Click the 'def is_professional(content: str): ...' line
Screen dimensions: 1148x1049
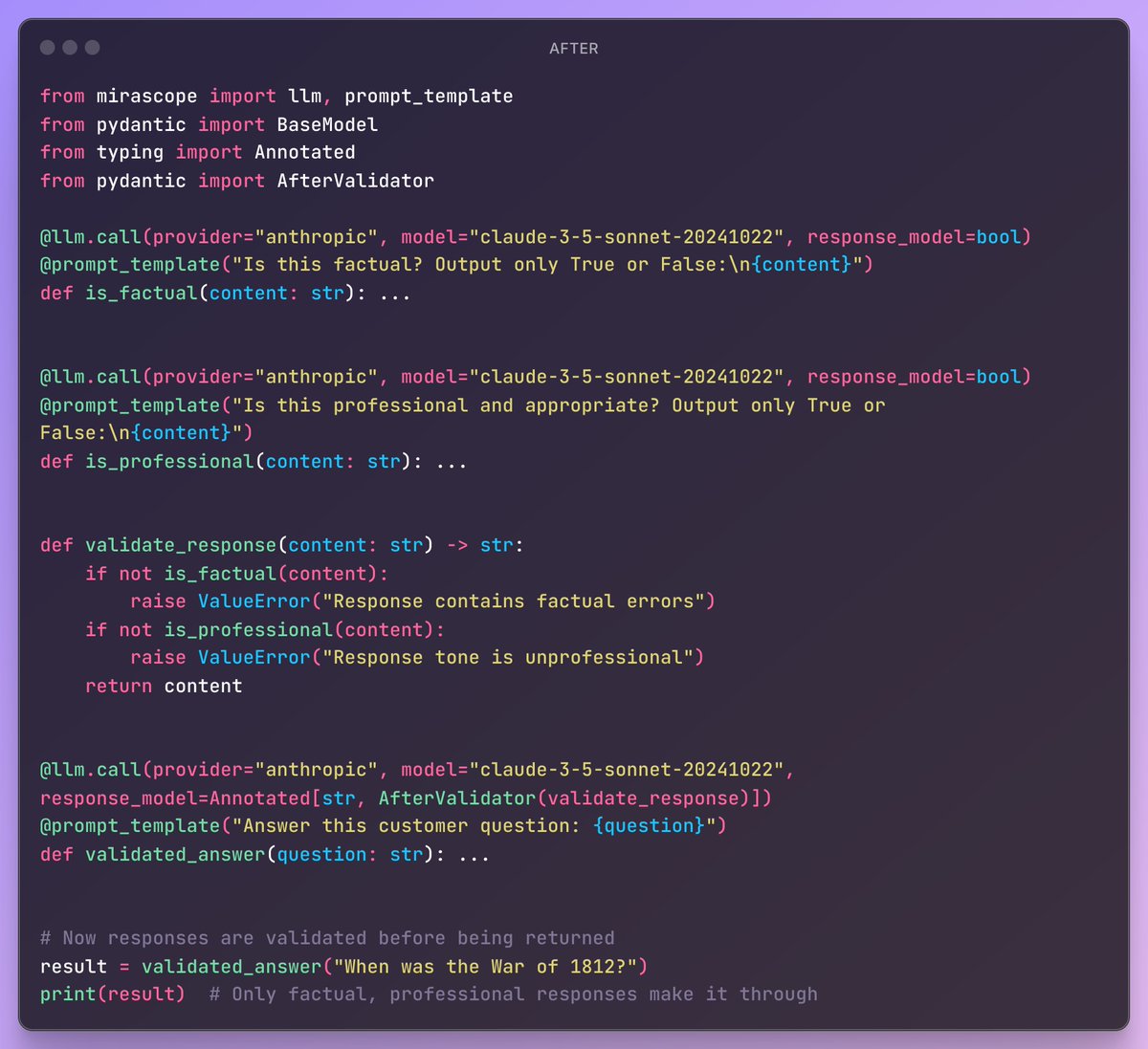(x=254, y=461)
